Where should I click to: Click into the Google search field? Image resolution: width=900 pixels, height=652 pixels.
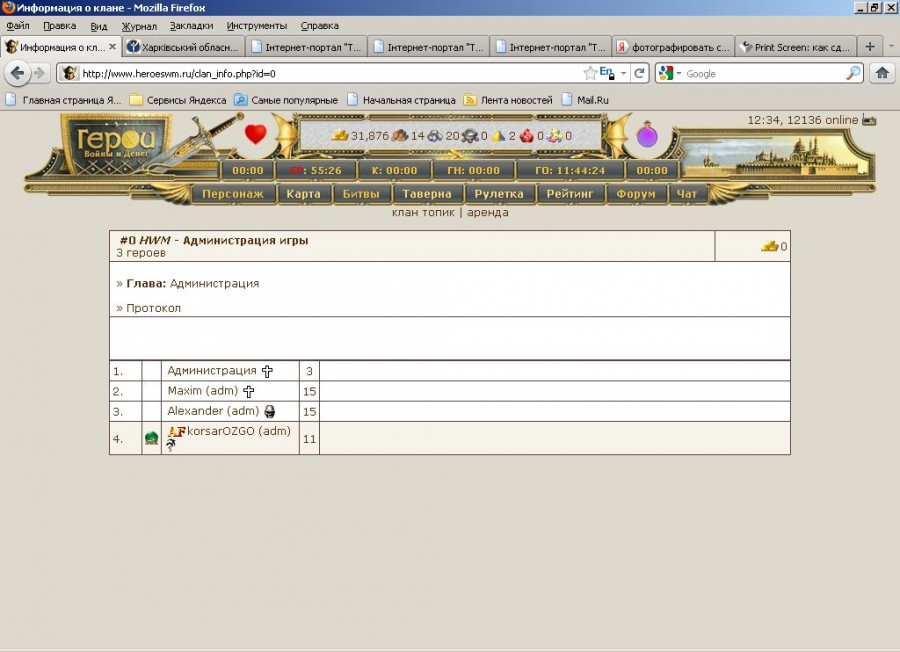pos(762,73)
